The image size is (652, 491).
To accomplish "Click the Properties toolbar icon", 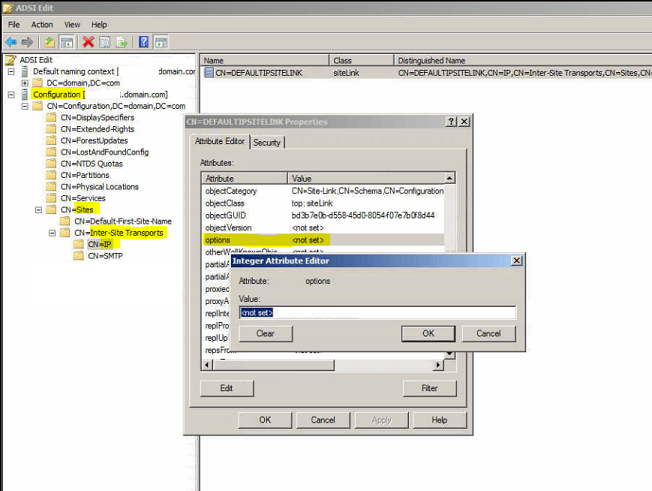I will coord(105,42).
